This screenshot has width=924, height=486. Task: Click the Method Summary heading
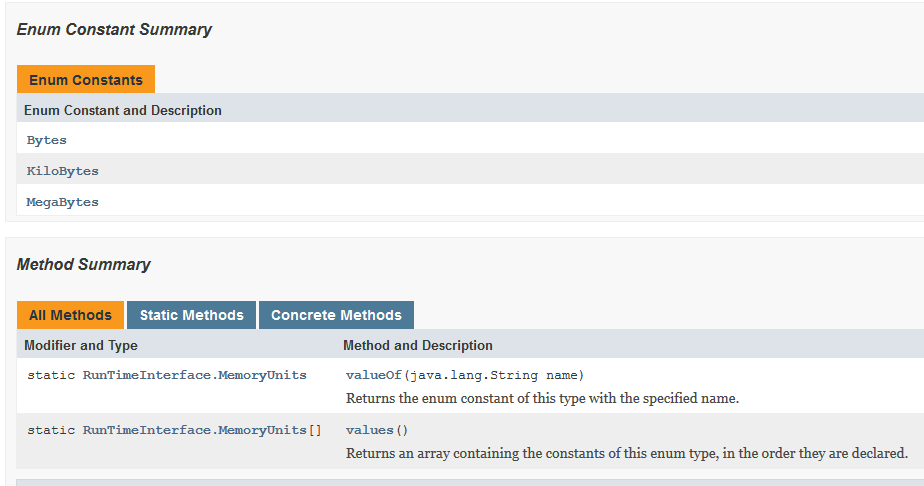tap(84, 265)
